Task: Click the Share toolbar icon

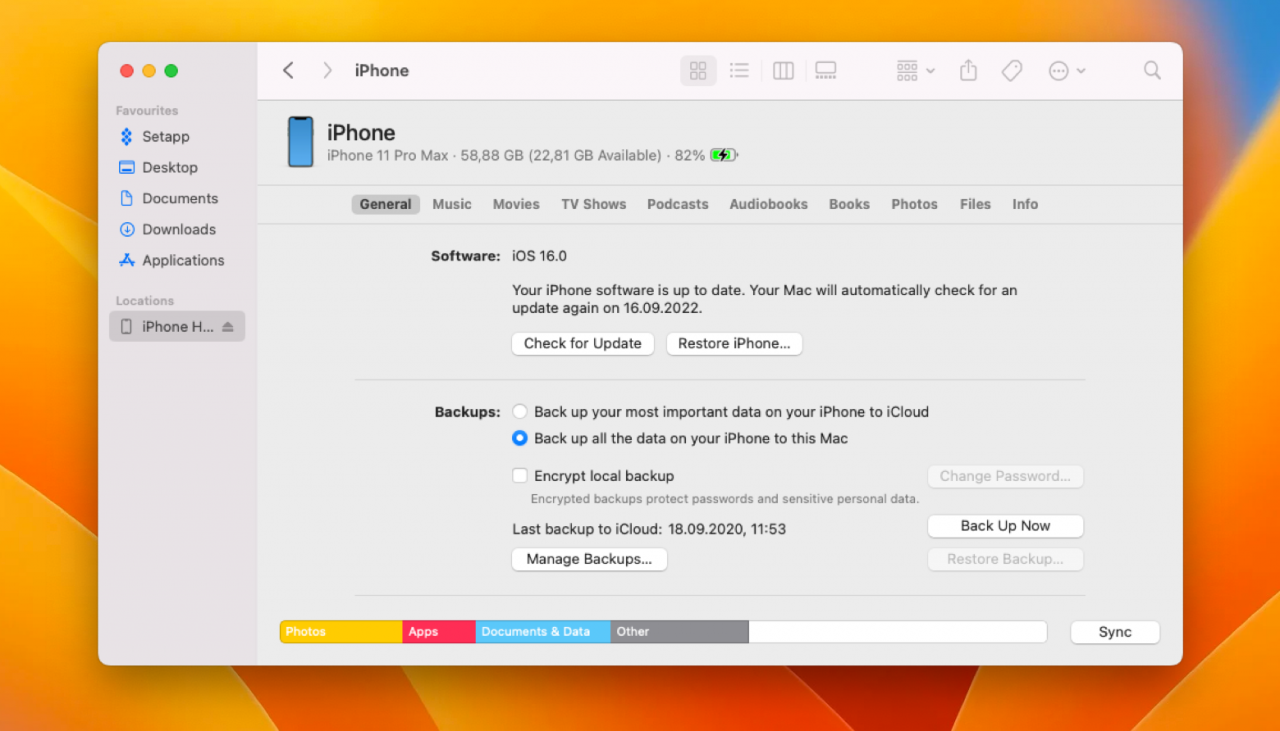Action: [968, 70]
